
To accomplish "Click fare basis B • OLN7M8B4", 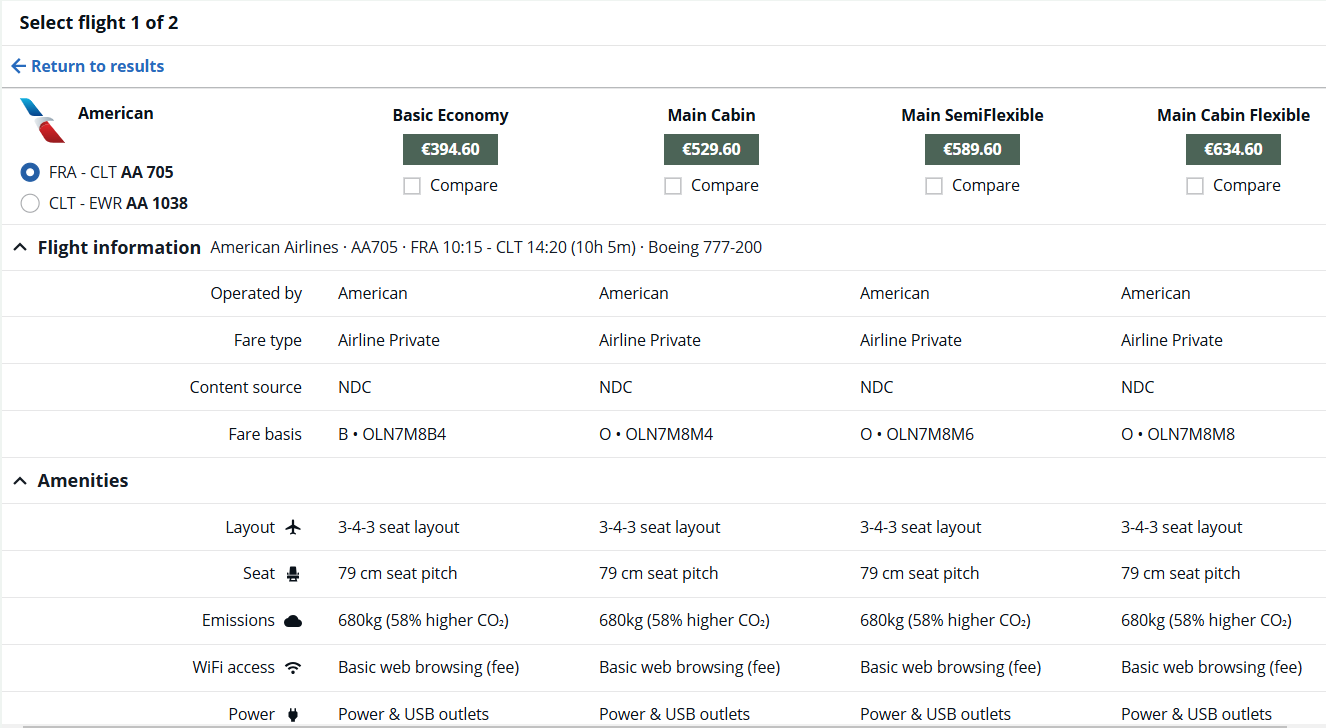I will click(x=392, y=434).
